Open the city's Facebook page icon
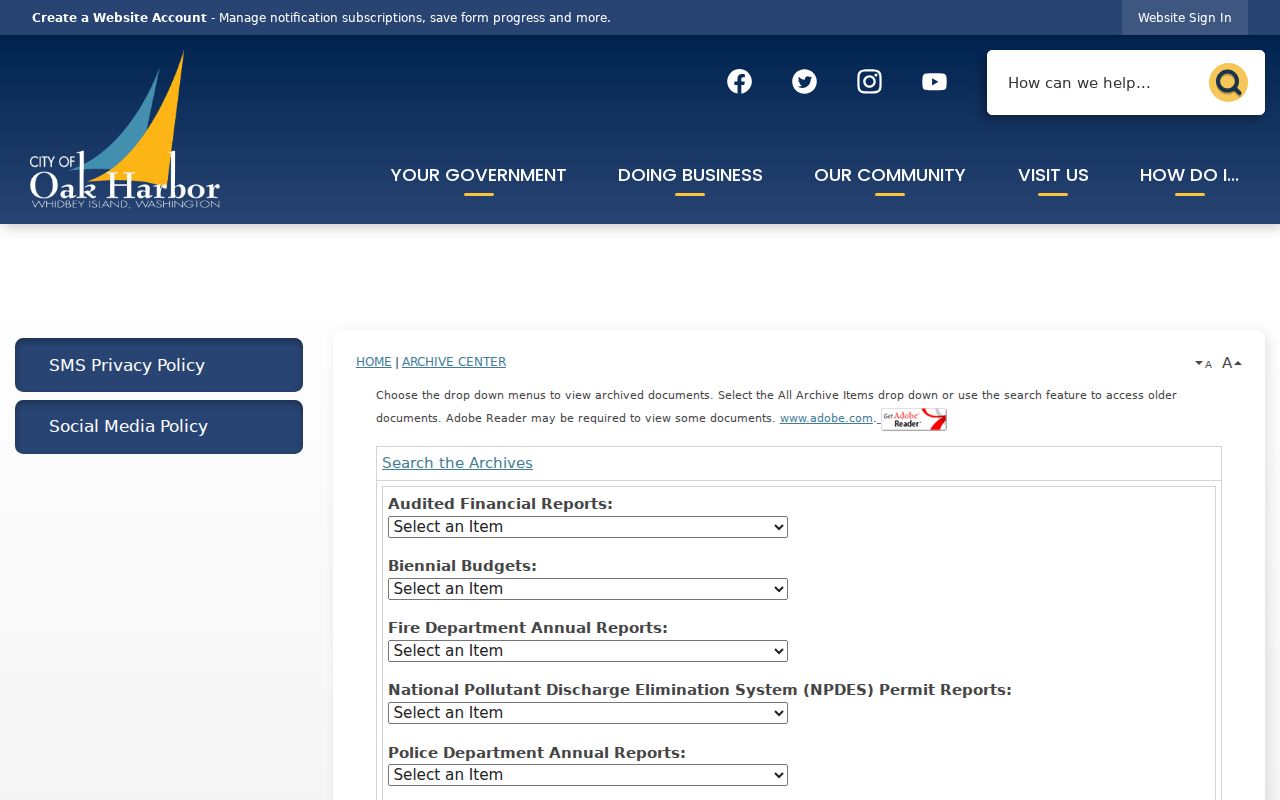The height and width of the screenshot is (800, 1280). pos(739,82)
